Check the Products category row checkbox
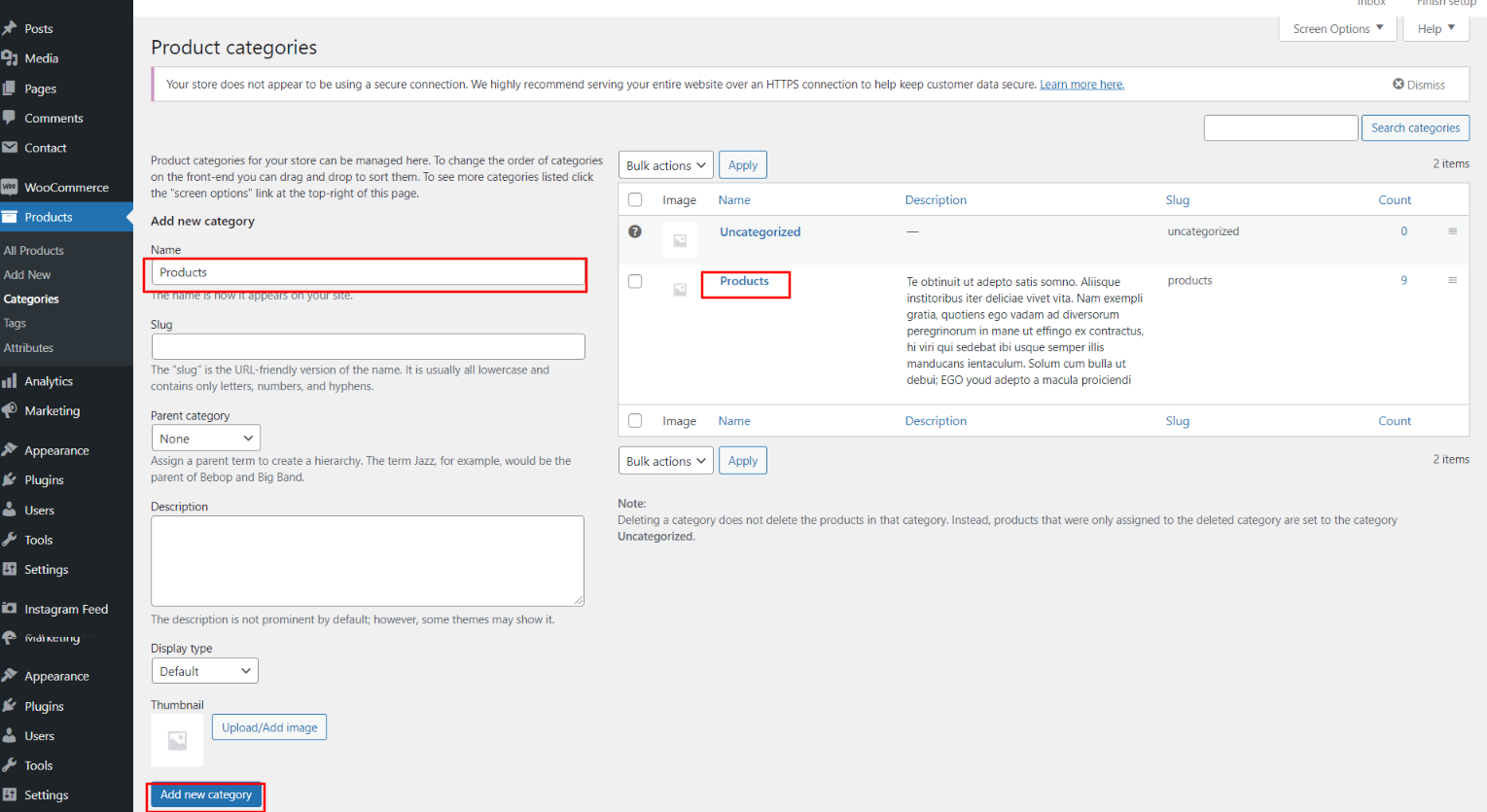The width and height of the screenshot is (1487, 812). coord(635,281)
